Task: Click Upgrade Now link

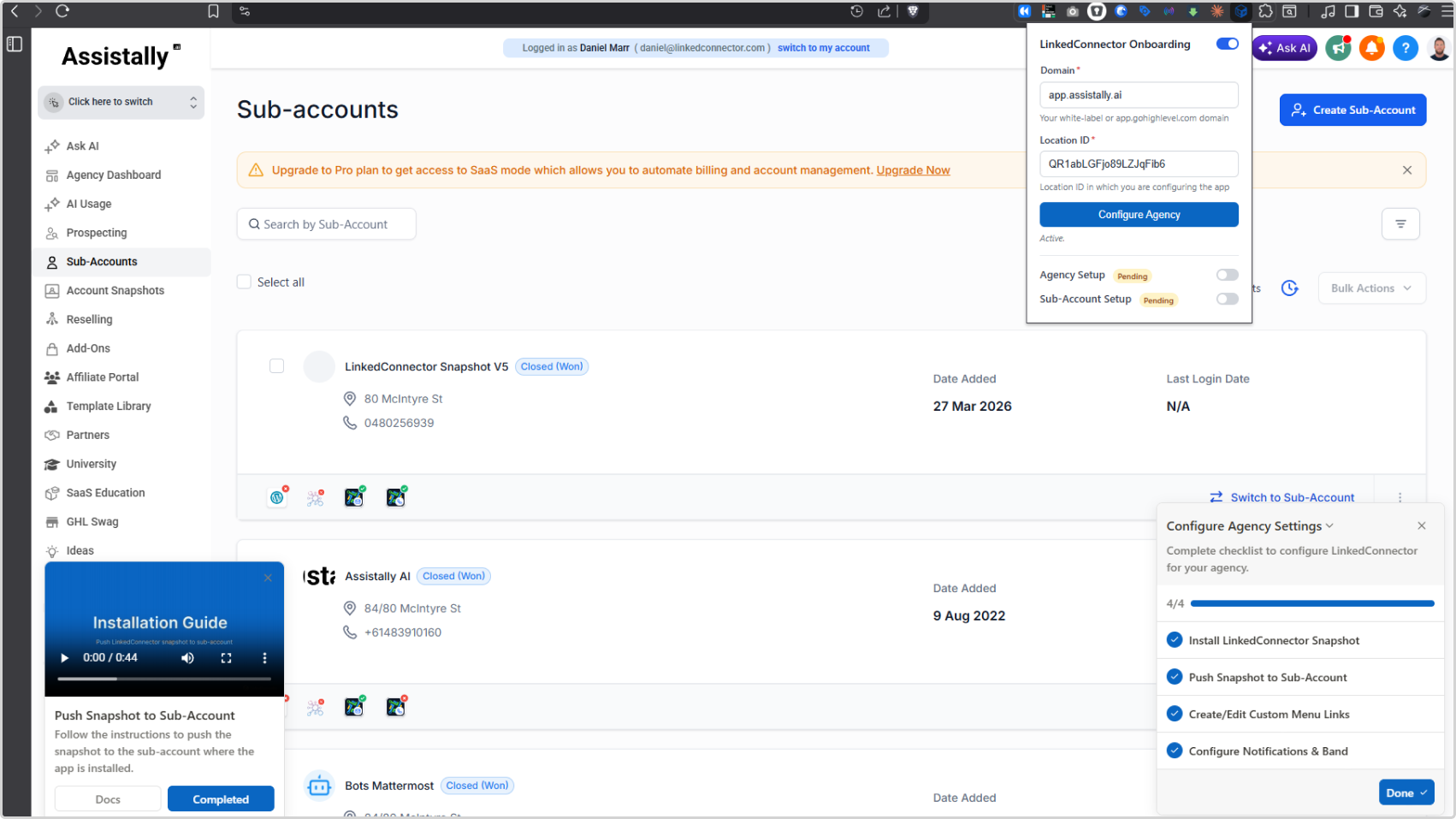Action: point(913,170)
